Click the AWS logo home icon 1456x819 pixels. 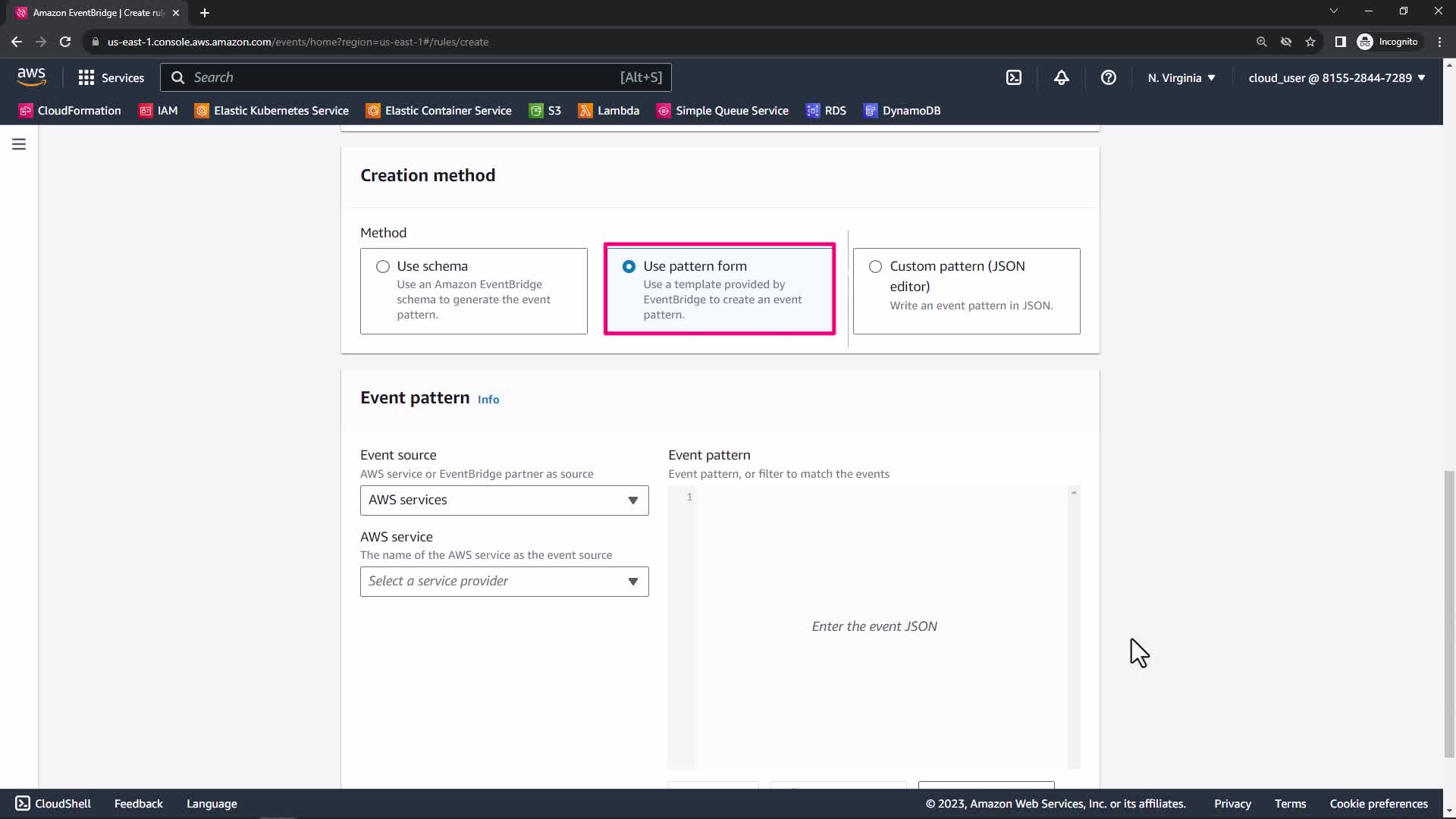(x=31, y=77)
